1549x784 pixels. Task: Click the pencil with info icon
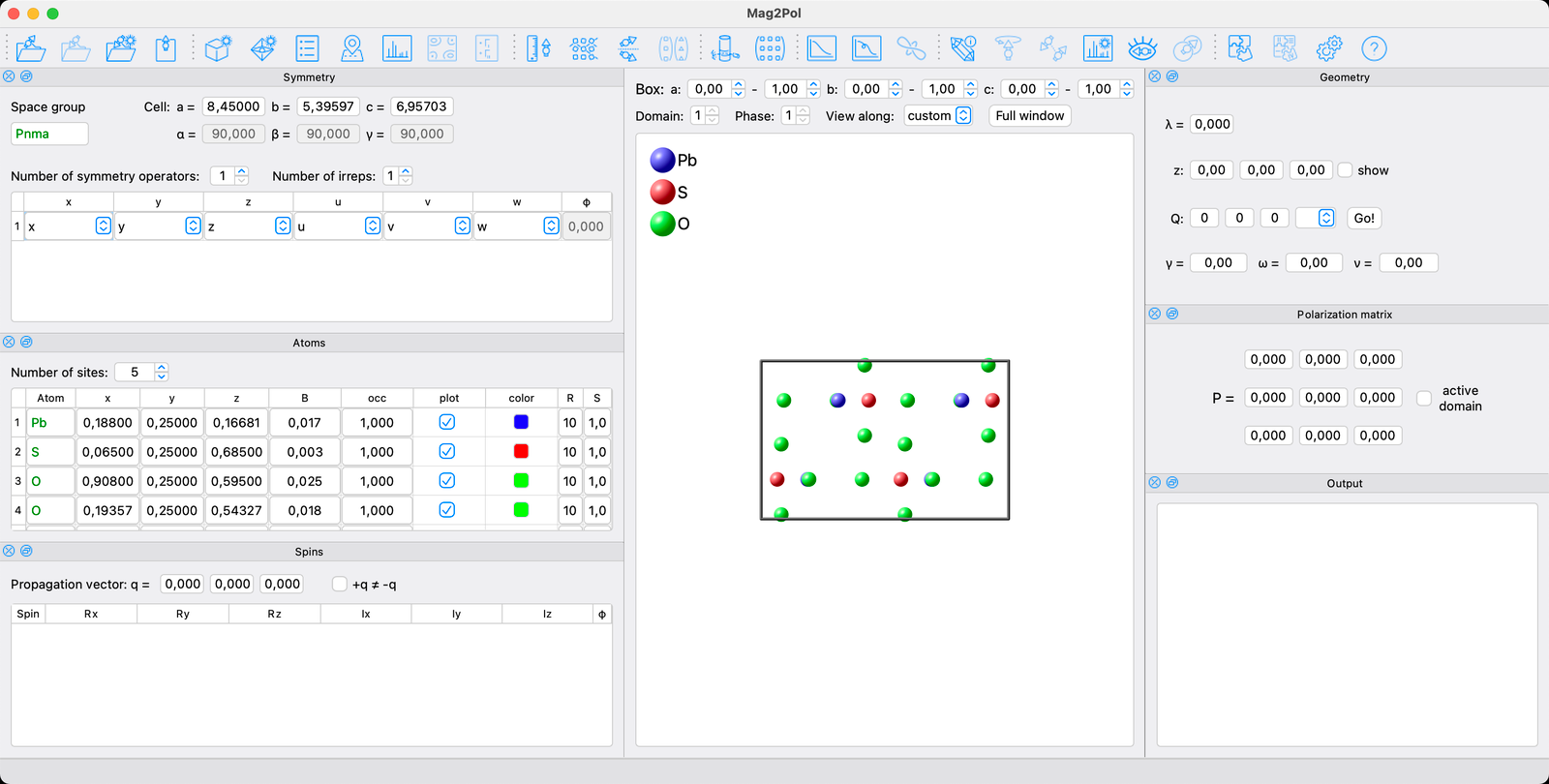[x=963, y=48]
